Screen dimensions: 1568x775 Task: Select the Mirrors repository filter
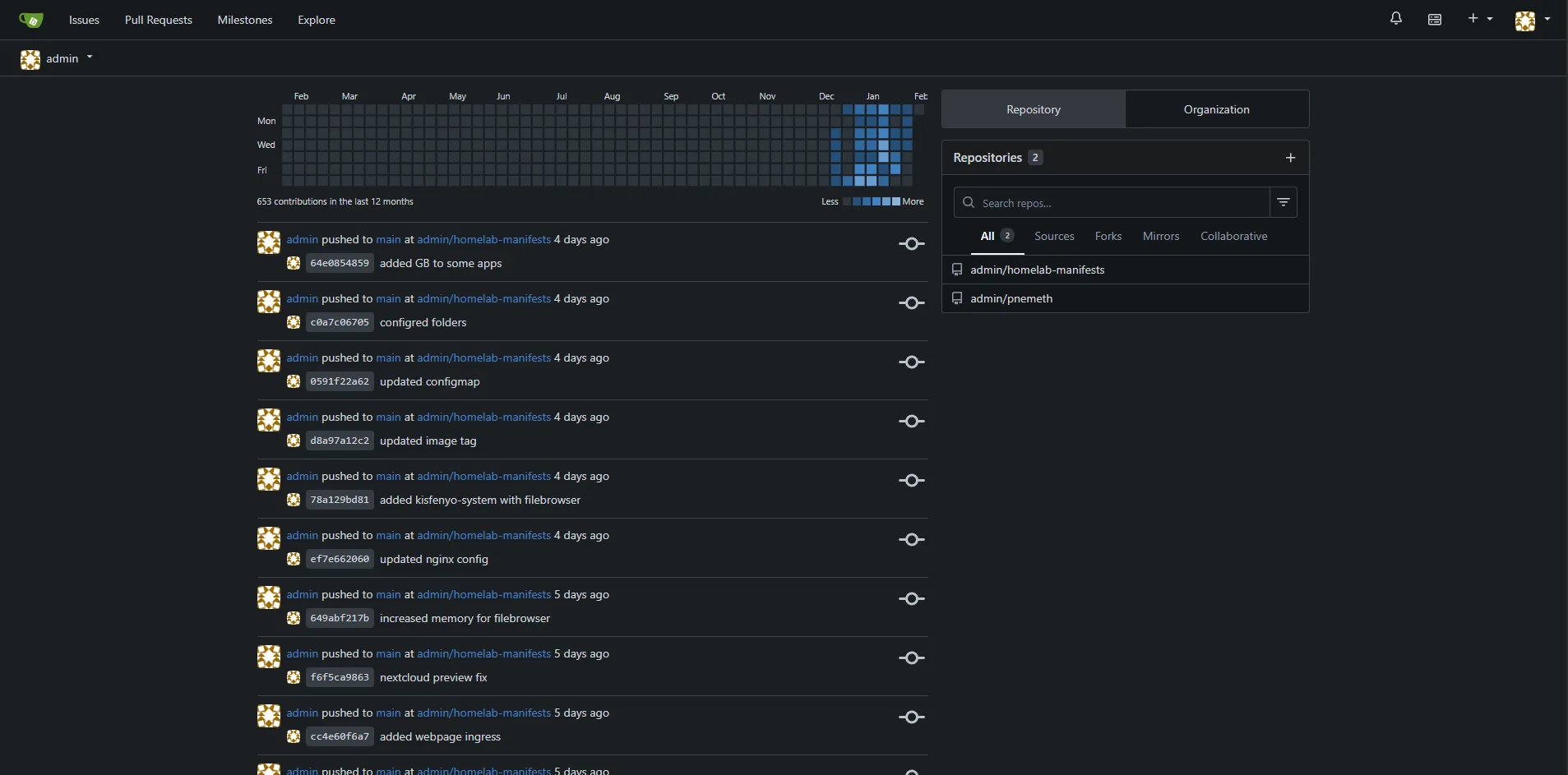(1160, 237)
